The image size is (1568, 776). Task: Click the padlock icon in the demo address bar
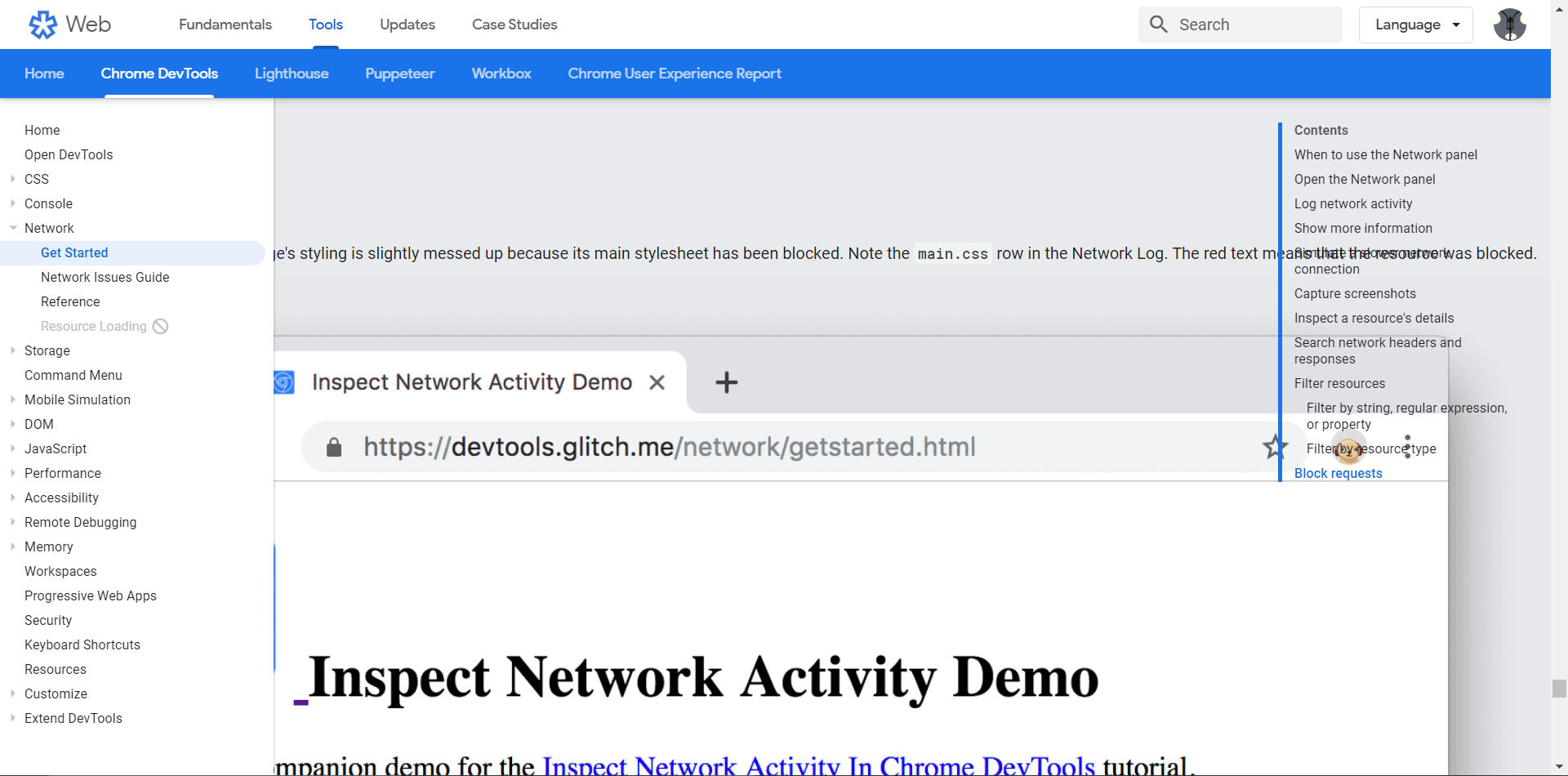(x=334, y=447)
